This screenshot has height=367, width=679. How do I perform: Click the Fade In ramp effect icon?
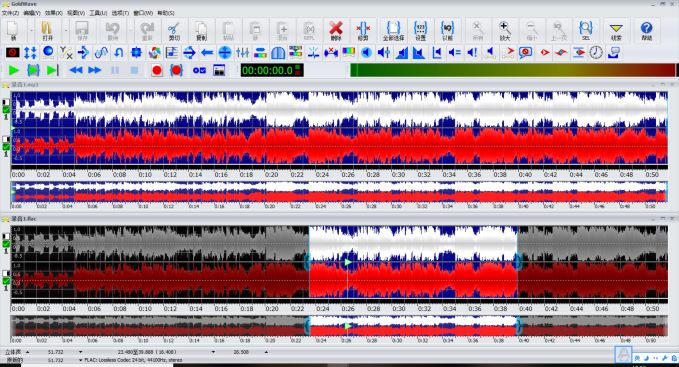[x=401, y=53]
